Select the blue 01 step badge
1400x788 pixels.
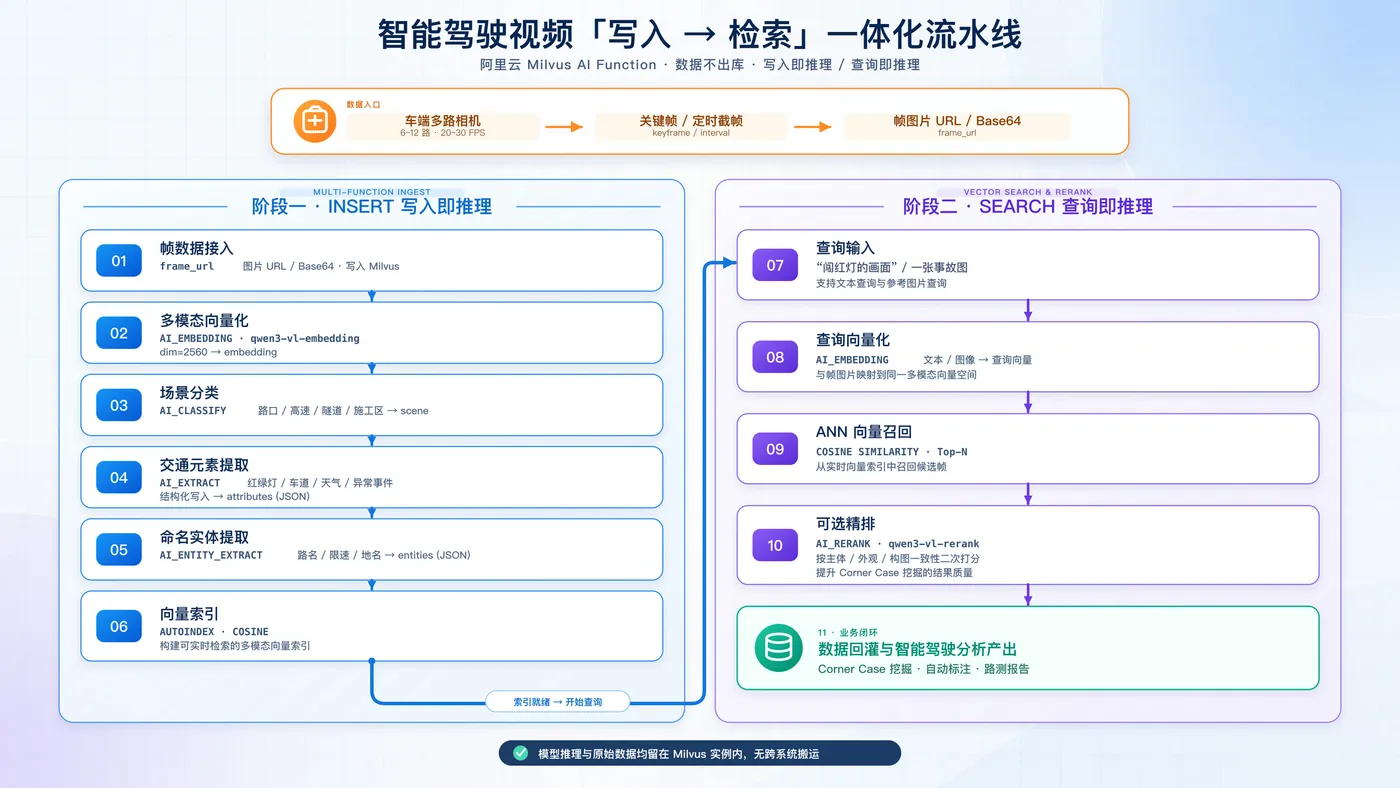click(x=119, y=261)
